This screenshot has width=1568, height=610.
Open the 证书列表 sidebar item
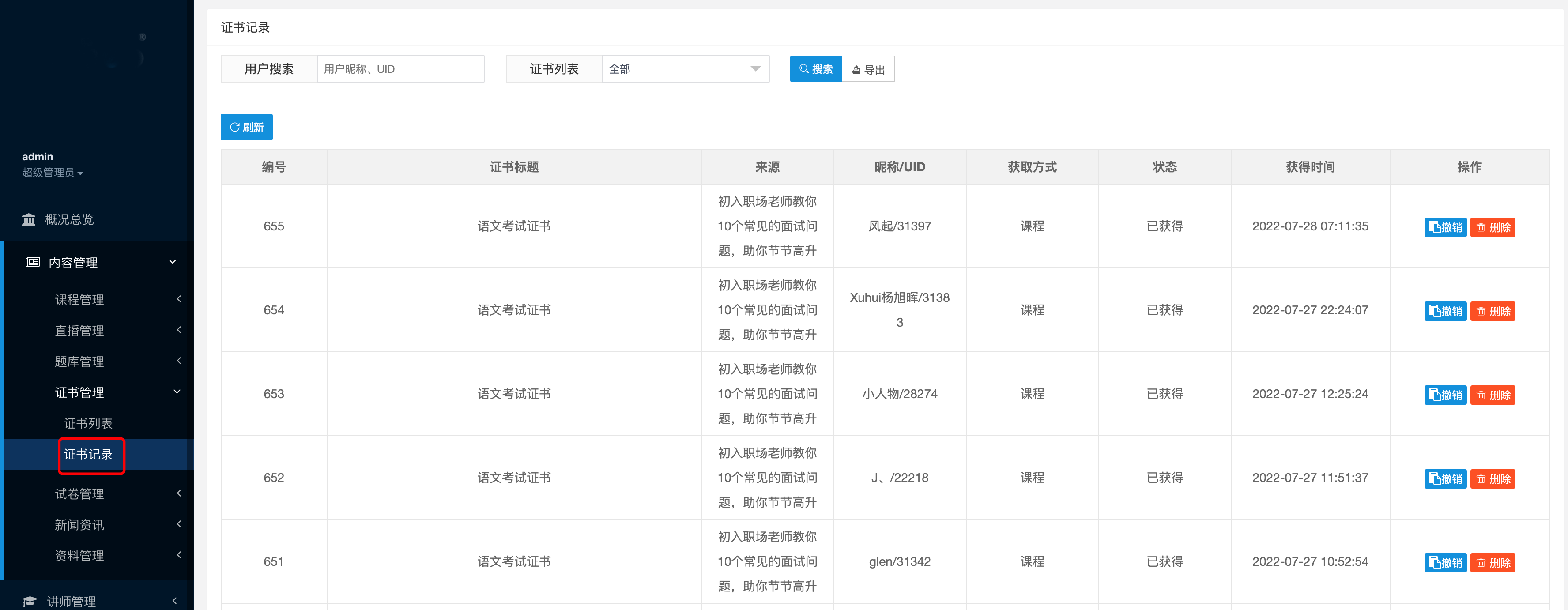pos(88,423)
